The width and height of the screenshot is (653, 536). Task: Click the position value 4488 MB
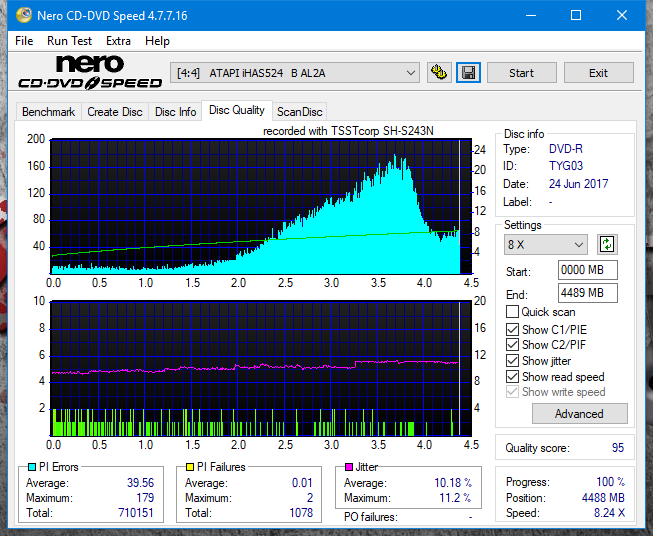(603, 498)
